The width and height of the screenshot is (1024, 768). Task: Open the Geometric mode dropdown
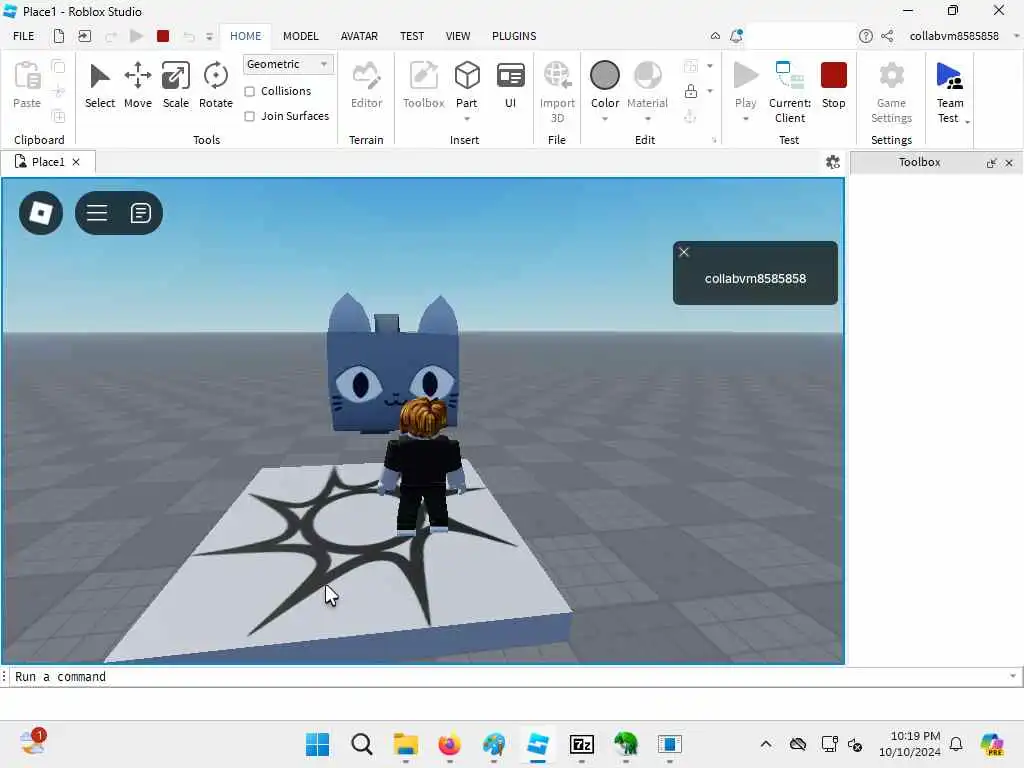point(288,64)
